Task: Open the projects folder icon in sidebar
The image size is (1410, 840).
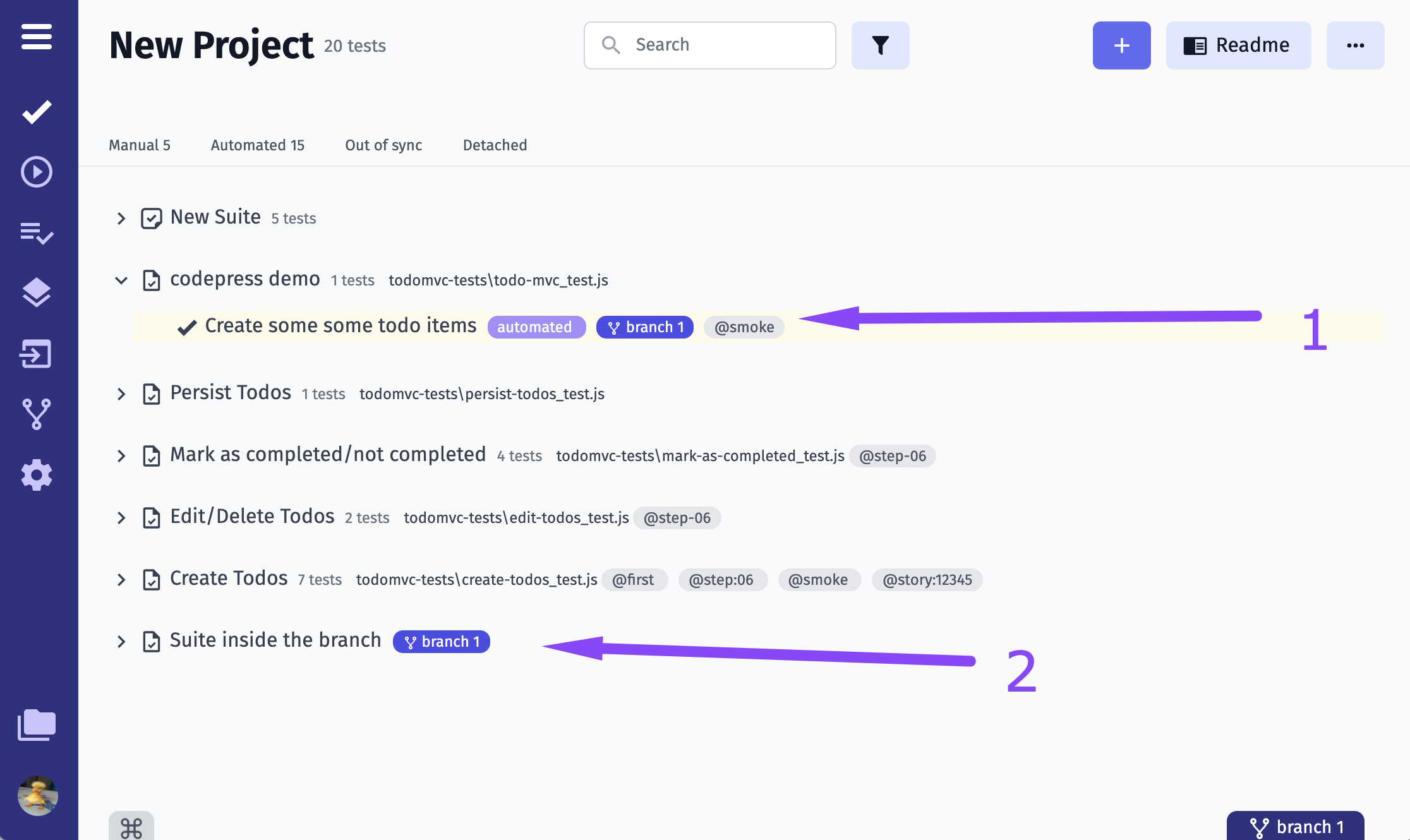Action: pos(37,725)
